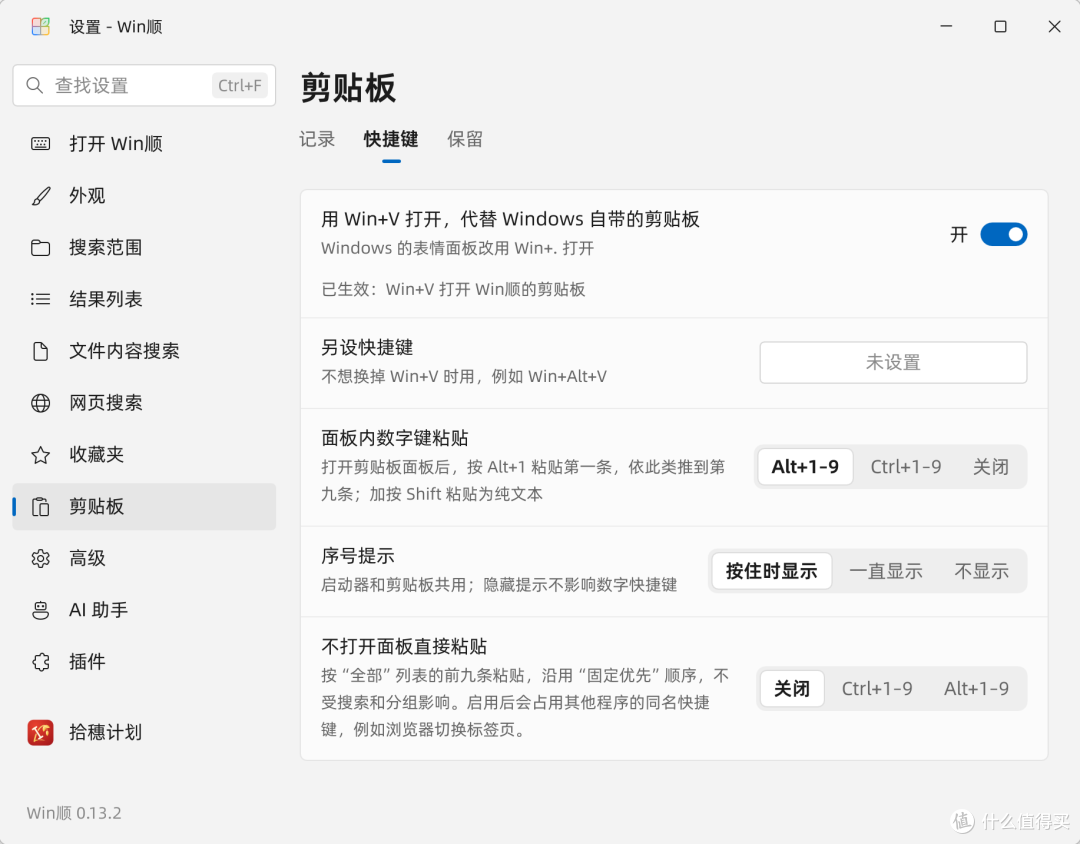Image resolution: width=1080 pixels, height=844 pixels.
Task: Choose 不显示 for 序号提示
Action: (982, 571)
